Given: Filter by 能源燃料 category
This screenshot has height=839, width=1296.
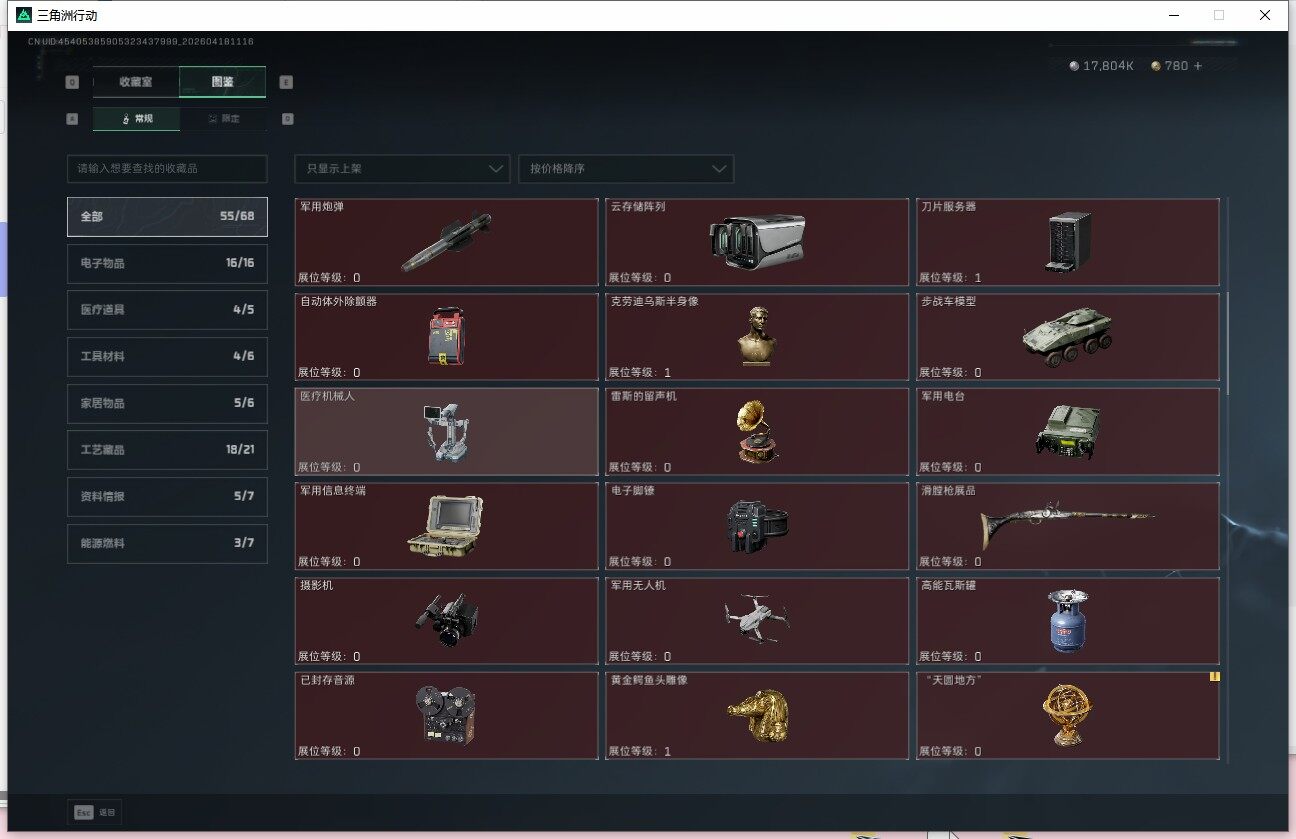Looking at the screenshot, I should click(x=167, y=544).
